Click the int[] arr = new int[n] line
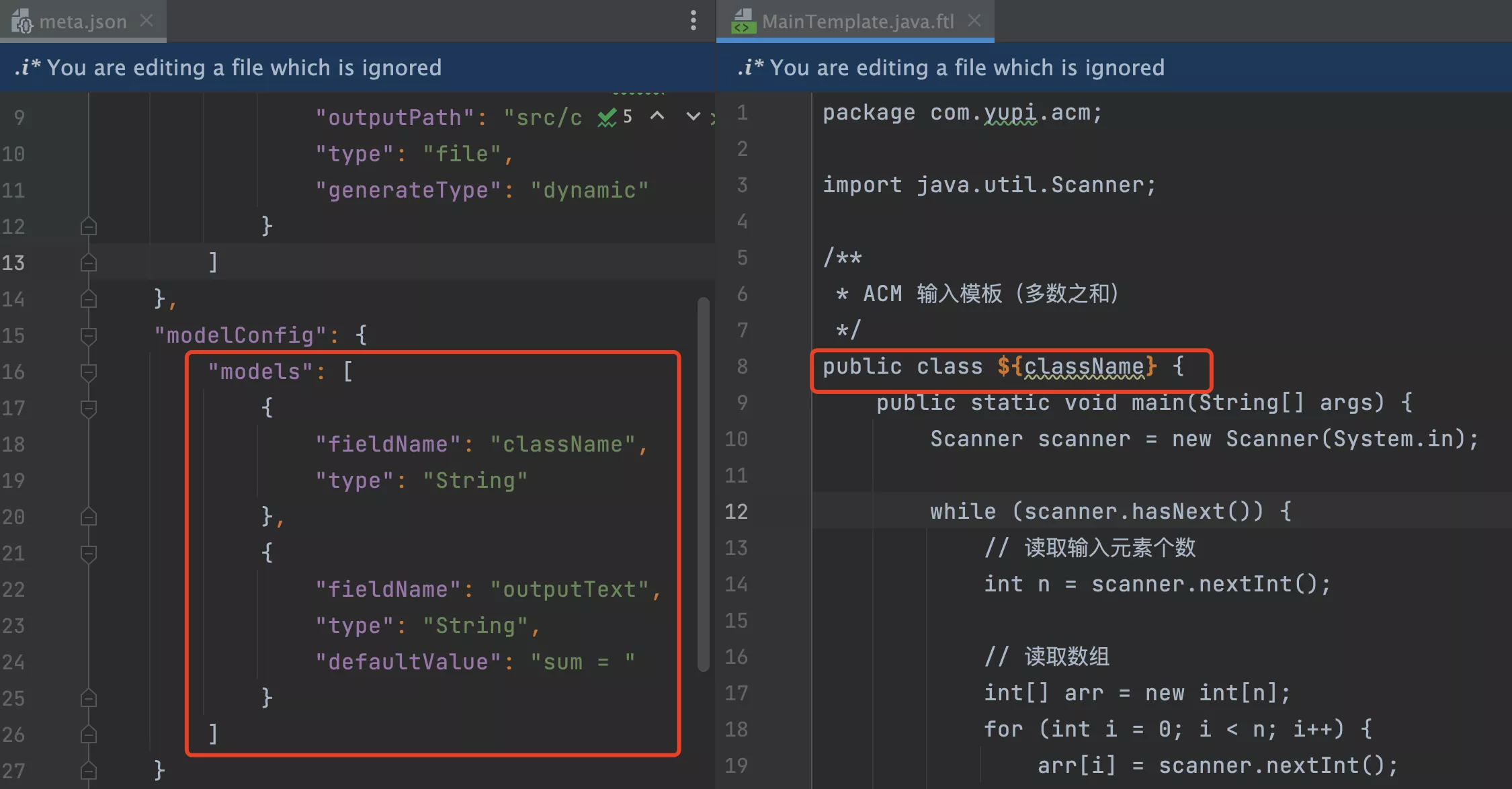 tap(1137, 693)
